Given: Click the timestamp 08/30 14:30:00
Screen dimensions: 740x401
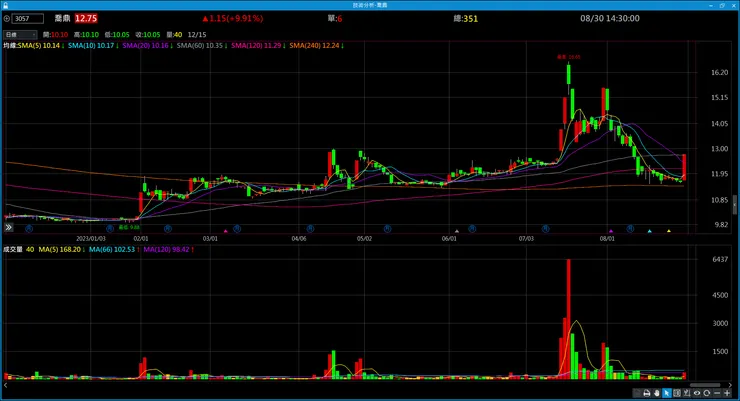Looking at the screenshot, I should (610, 18).
